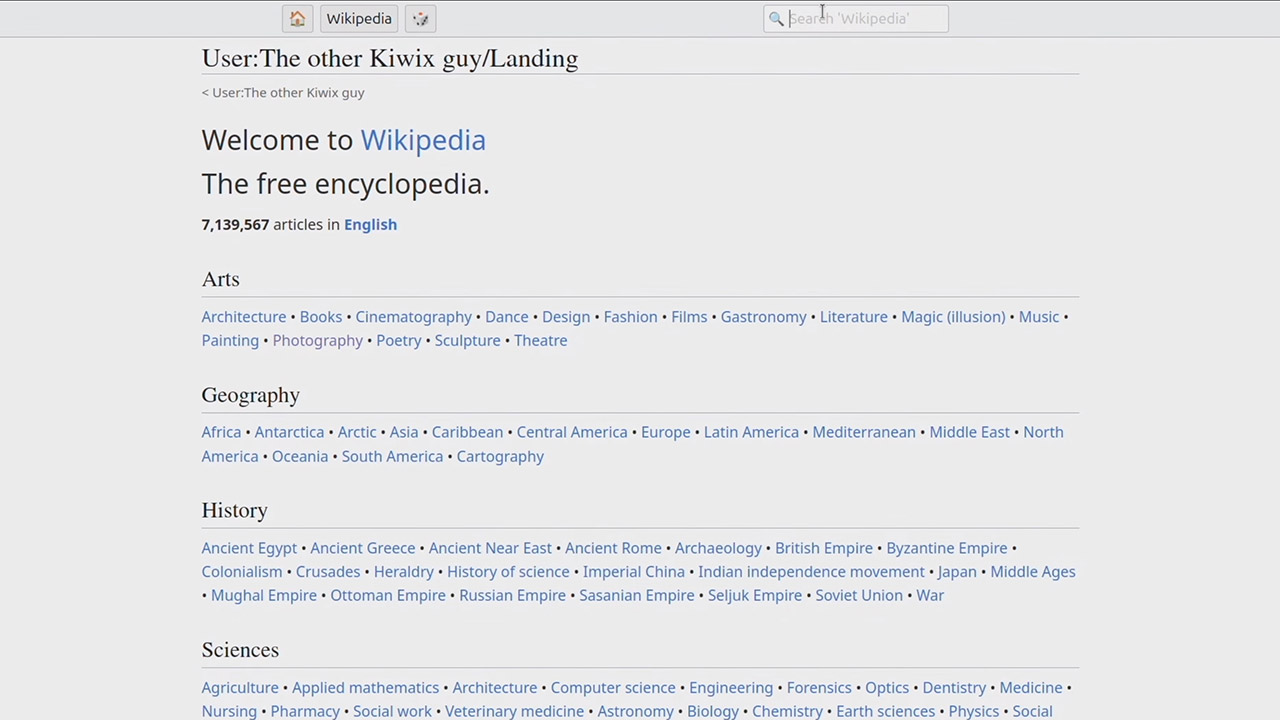The width and height of the screenshot is (1280, 720).
Task: Open the English language link
Action: click(370, 224)
